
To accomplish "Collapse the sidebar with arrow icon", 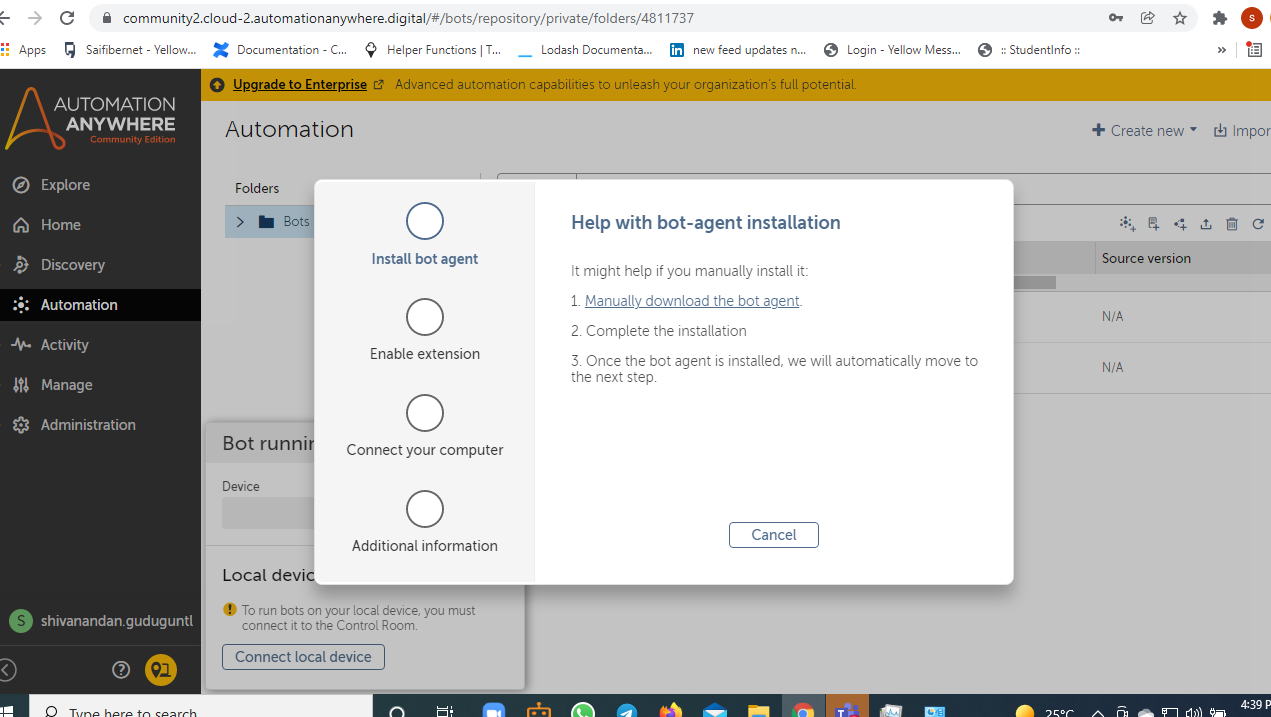I will click(x=7, y=670).
